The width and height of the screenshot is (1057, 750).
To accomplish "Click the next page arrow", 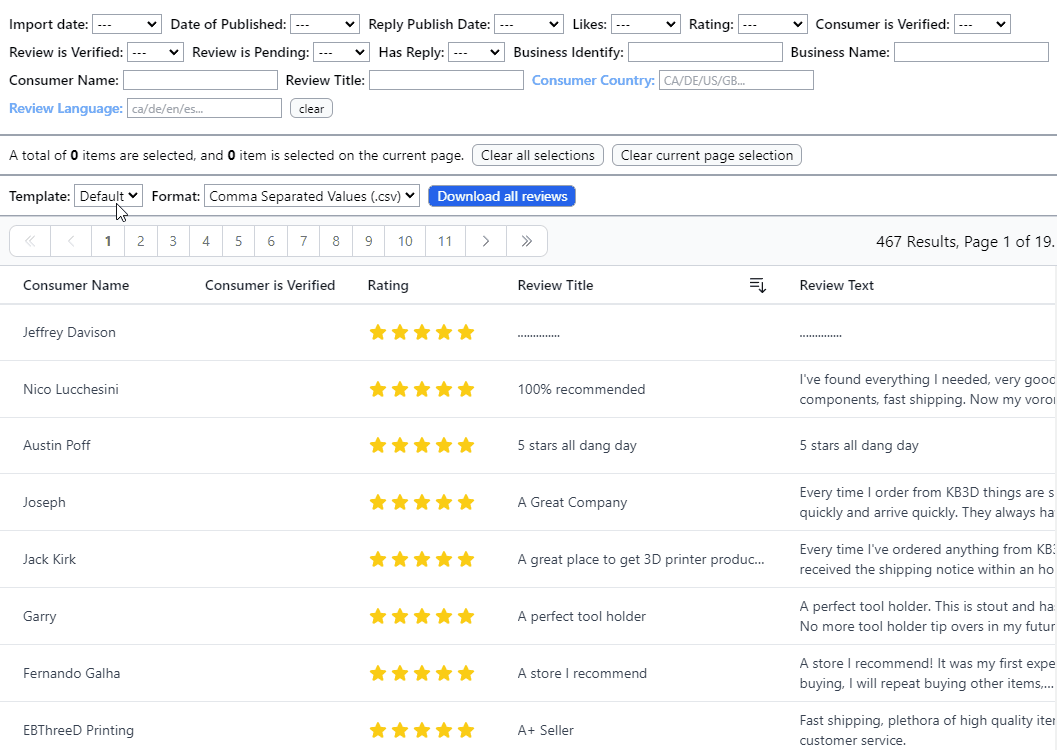I will 485,241.
